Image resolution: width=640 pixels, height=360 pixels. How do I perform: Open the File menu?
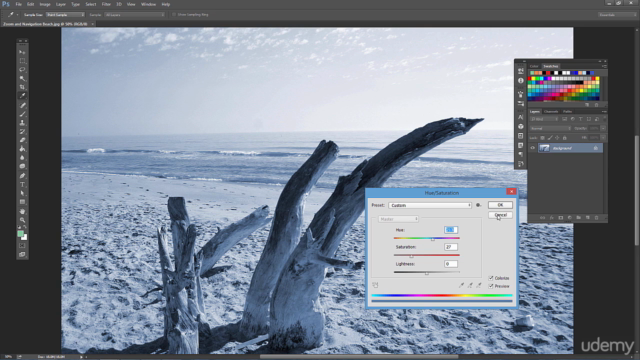click(x=18, y=4)
